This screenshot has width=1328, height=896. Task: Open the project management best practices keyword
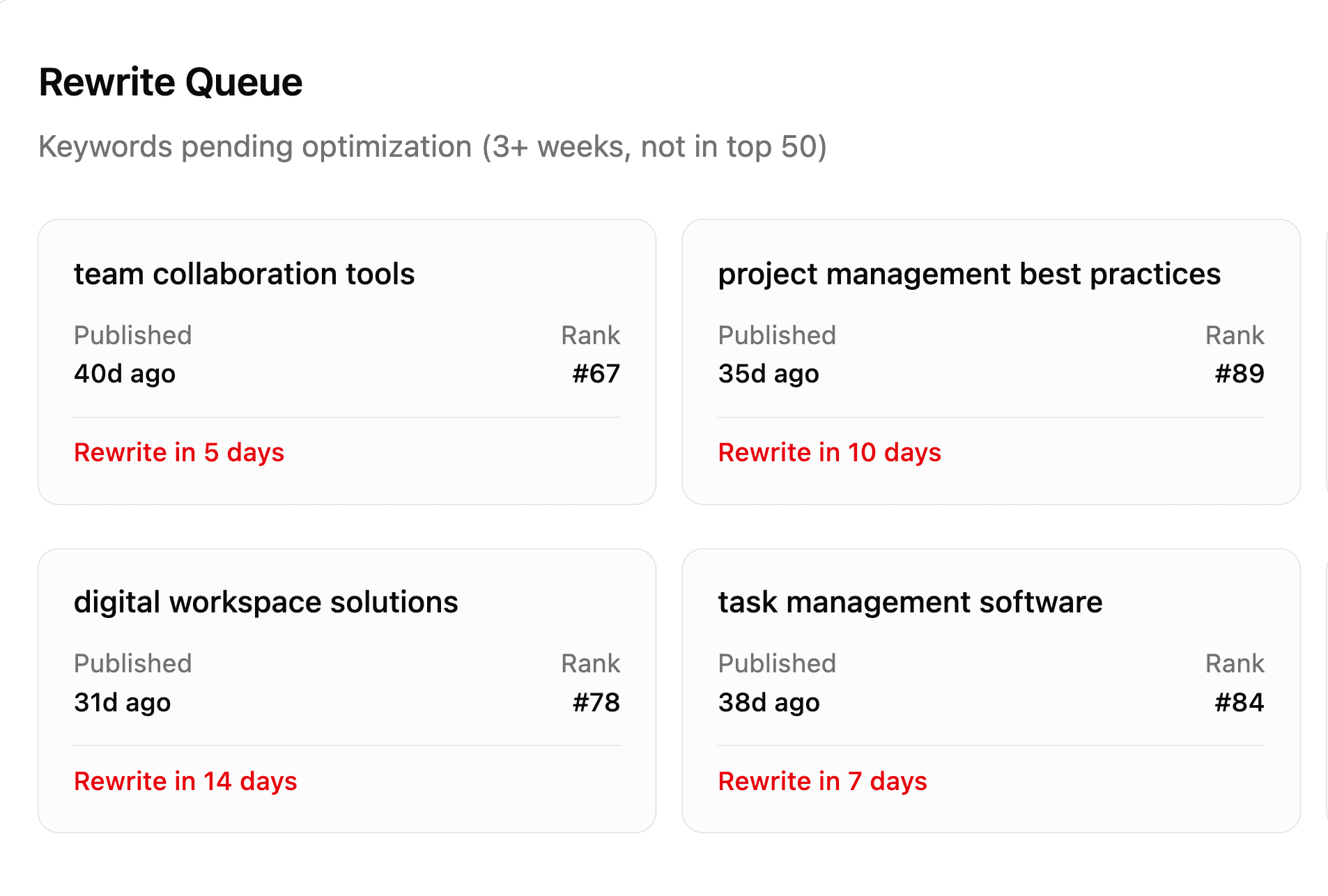pyautogui.click(x=968, y=274)
